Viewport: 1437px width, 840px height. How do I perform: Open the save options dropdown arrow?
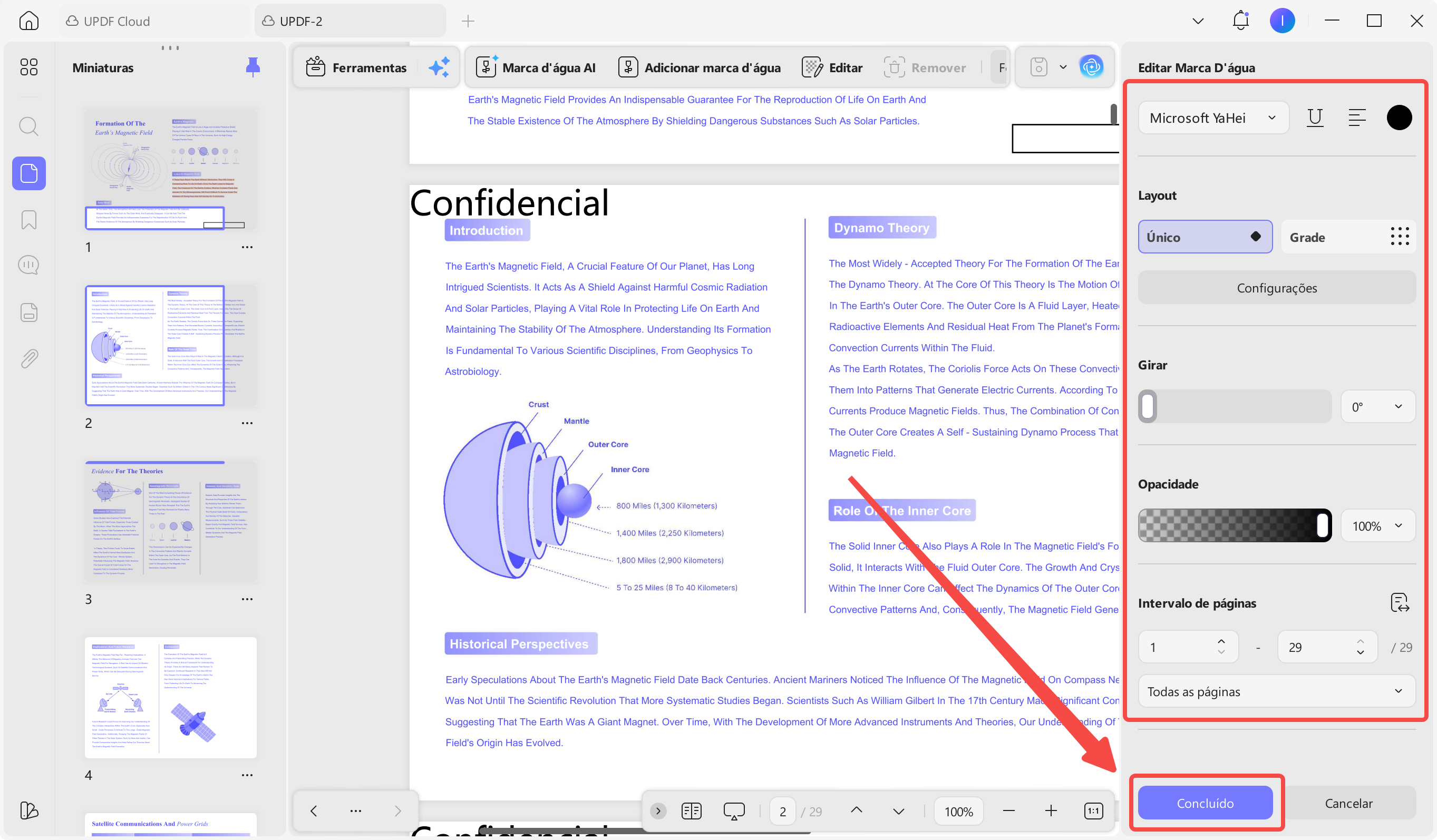coord(1063,67)
